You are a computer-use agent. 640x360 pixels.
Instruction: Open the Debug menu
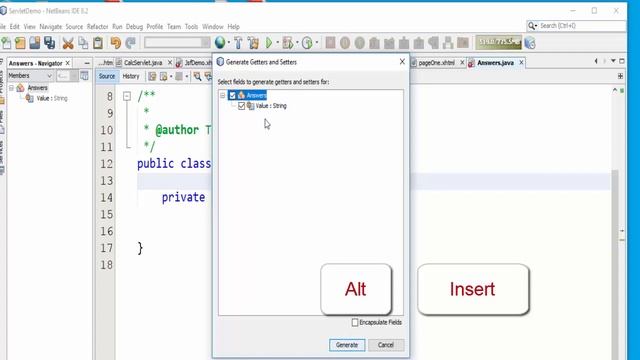134,27
